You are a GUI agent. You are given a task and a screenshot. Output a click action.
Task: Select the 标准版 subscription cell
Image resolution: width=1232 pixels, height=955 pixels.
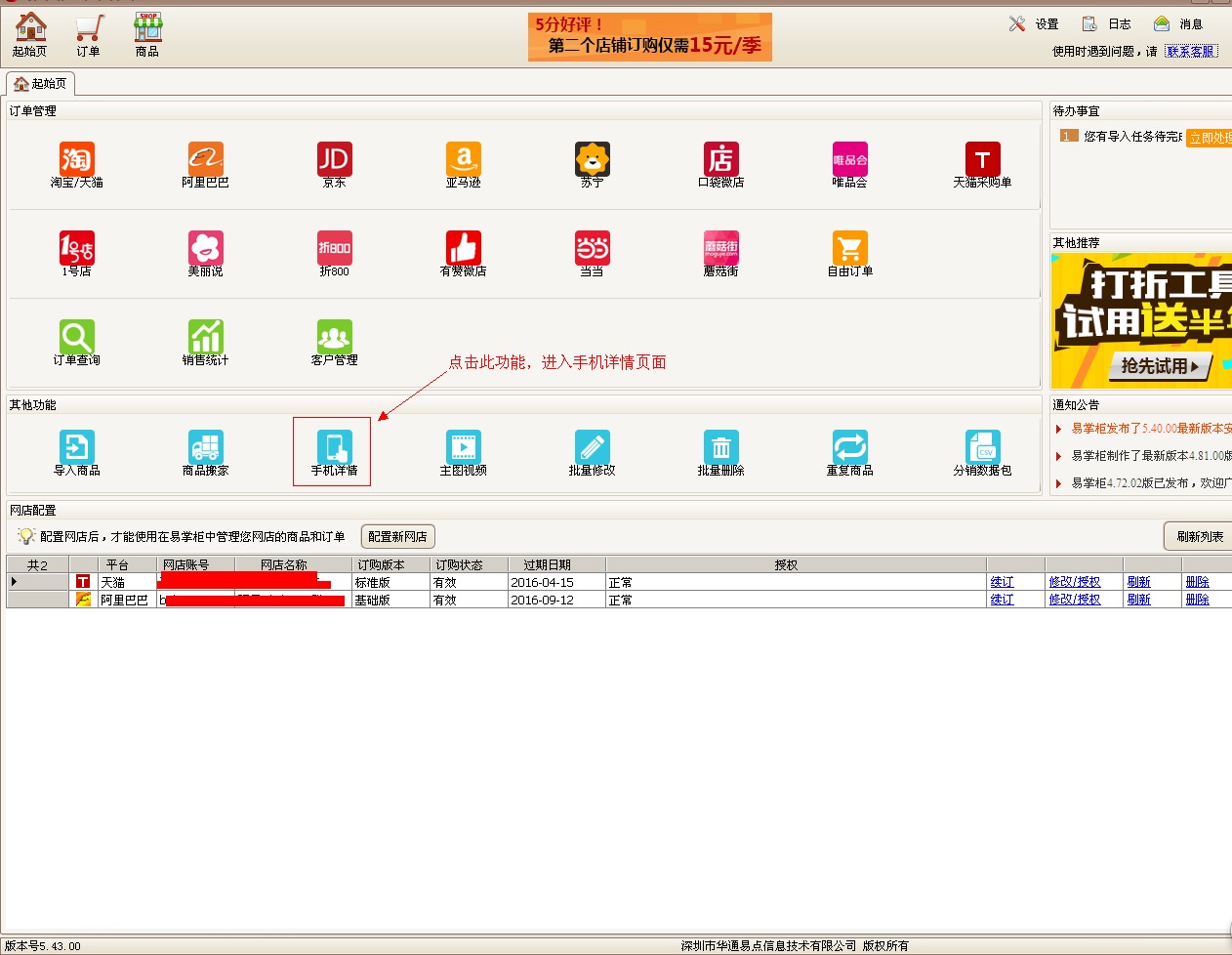[x=391, y=582]
